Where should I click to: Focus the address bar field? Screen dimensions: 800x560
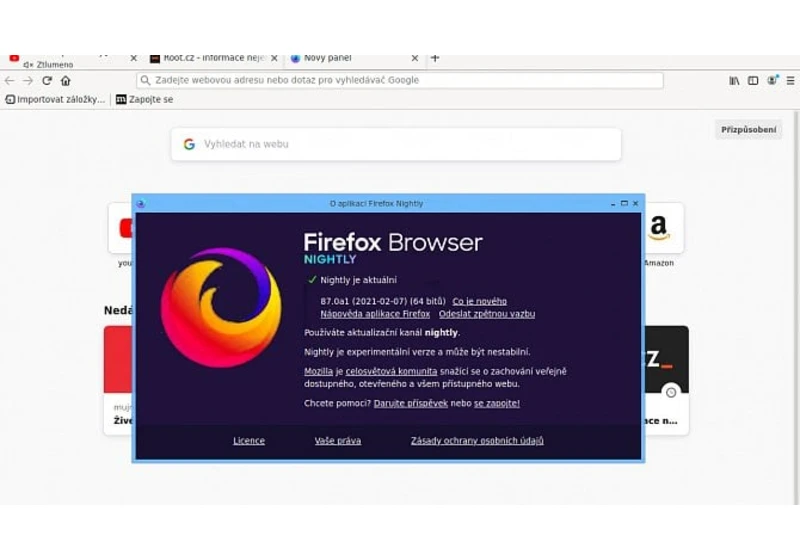399,80
